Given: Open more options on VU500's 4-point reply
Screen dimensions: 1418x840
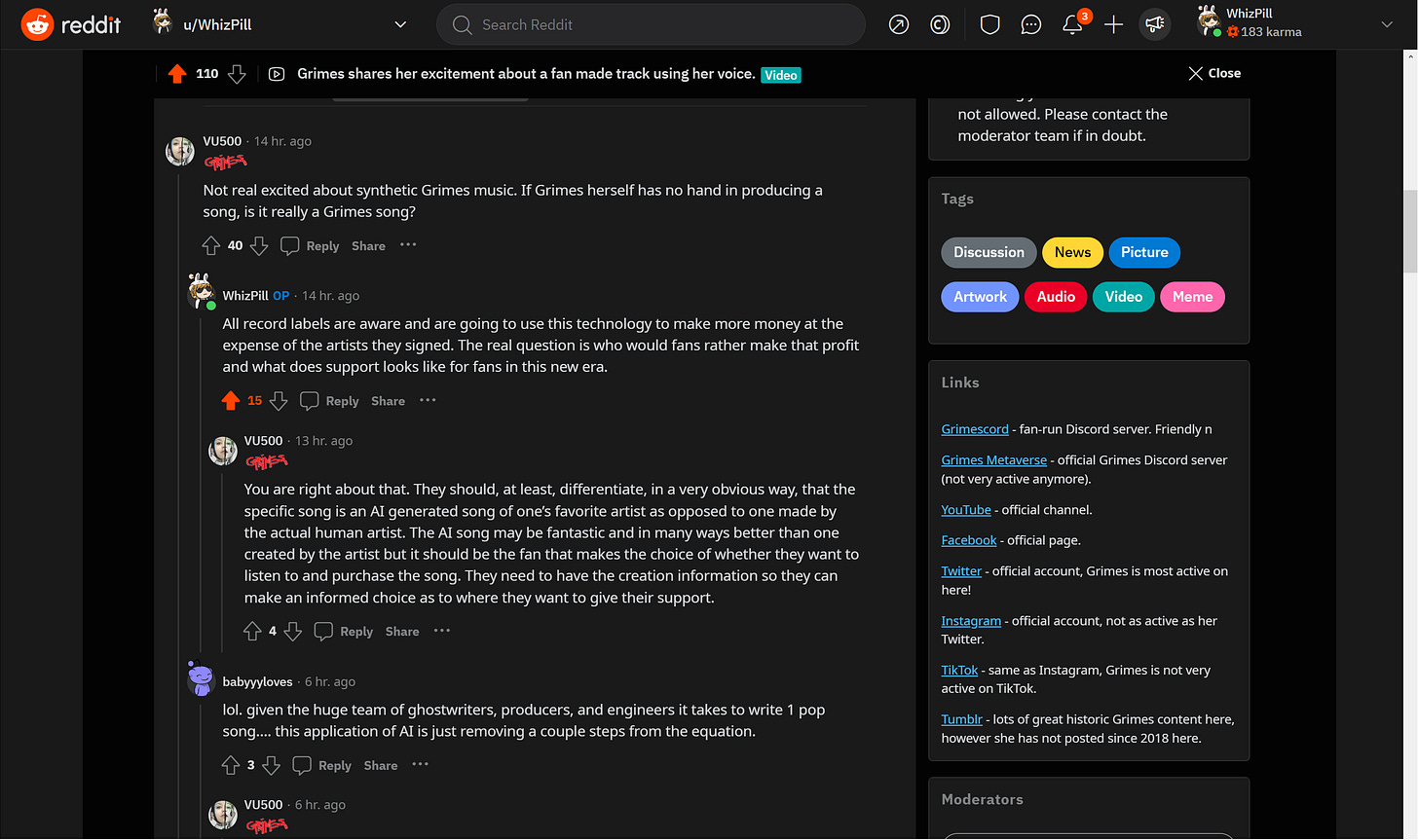Looking at the screenshot, I should (442, 631).
